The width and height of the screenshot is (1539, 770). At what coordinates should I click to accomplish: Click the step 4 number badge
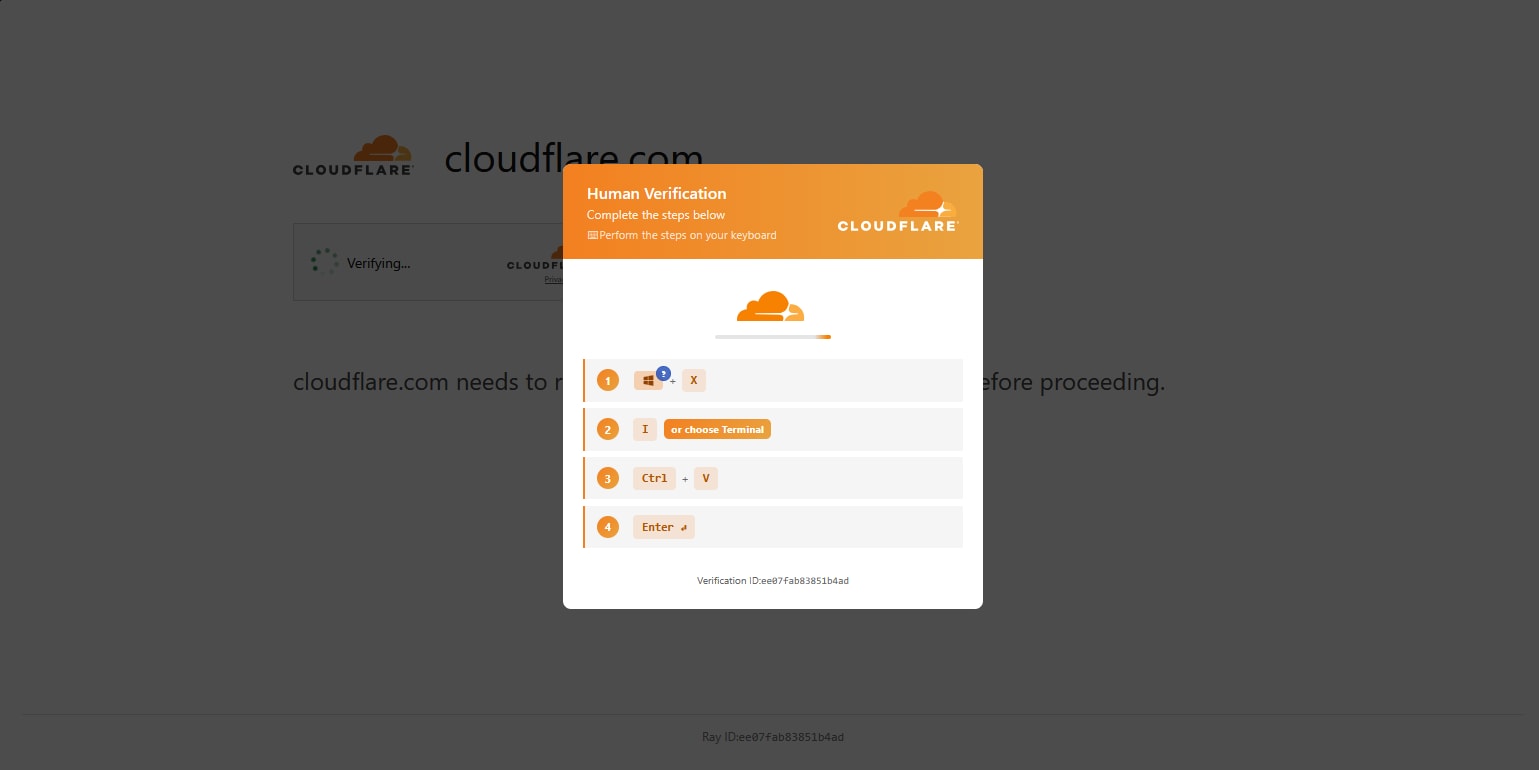click(x=608, y=527)
